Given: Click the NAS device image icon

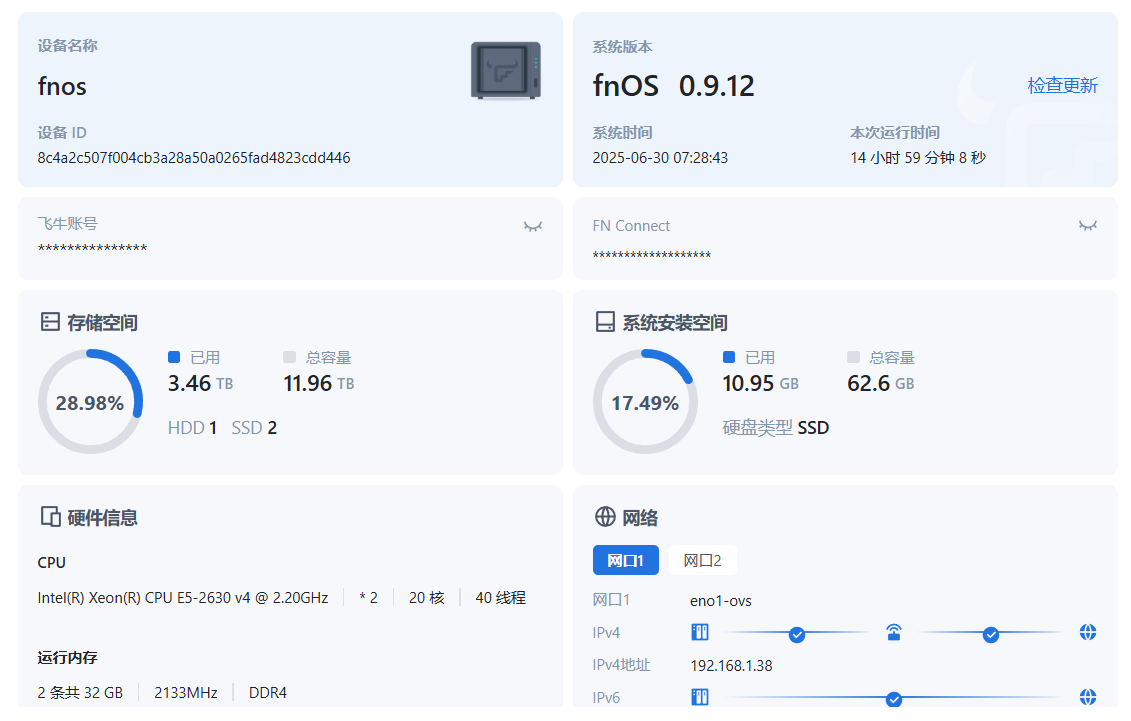Looking at the screenshot, I should click(x=506, y=70).
